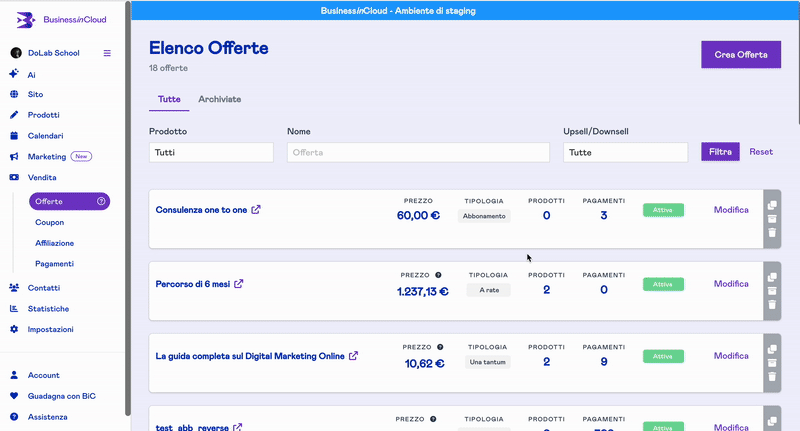This screenshot has width=800, height=431.
Task: Open the Upsell/Downsell dropdown
Action: (x=625, y=152)
